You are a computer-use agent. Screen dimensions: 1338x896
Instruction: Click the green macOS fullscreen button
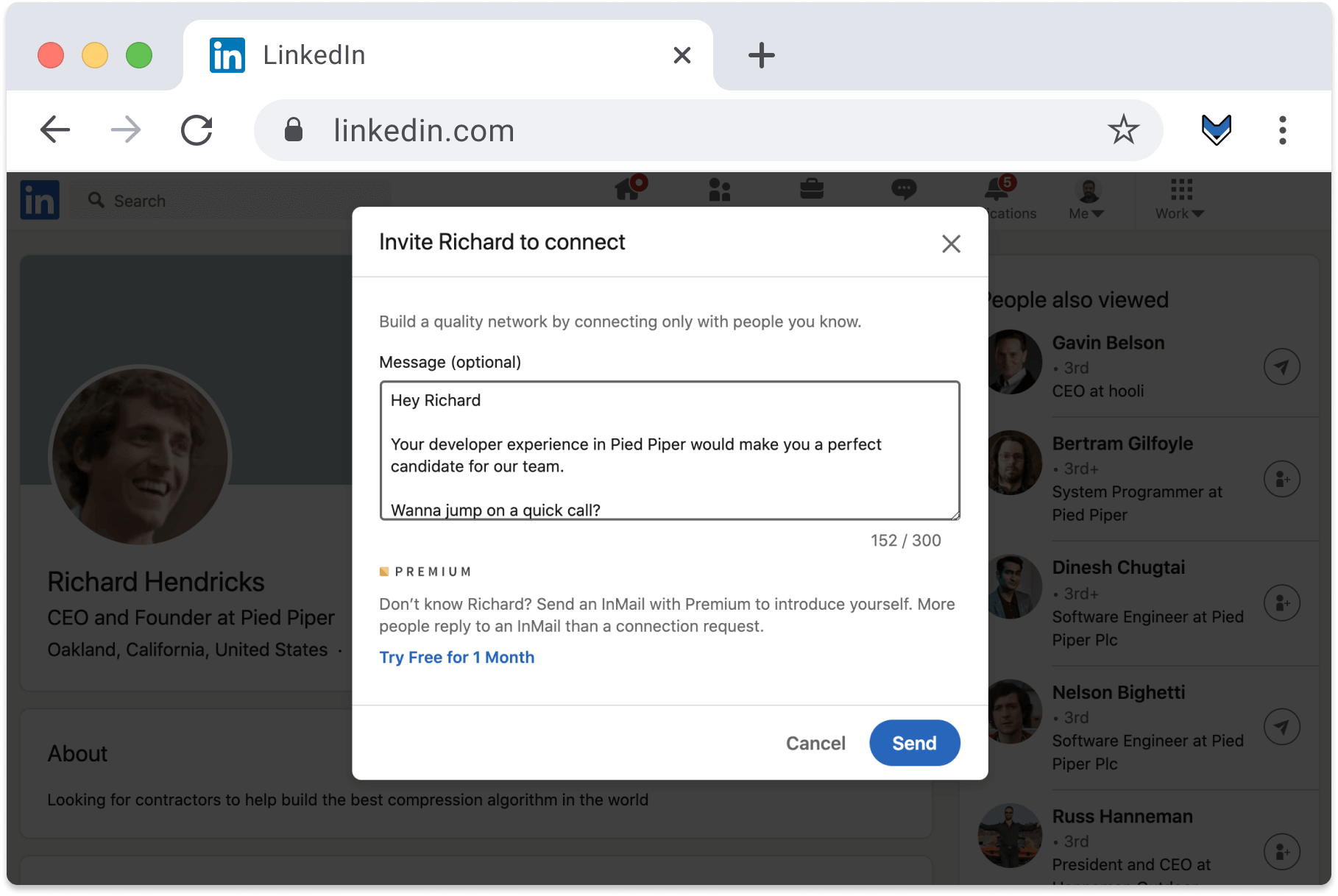(x=139, y=55)
